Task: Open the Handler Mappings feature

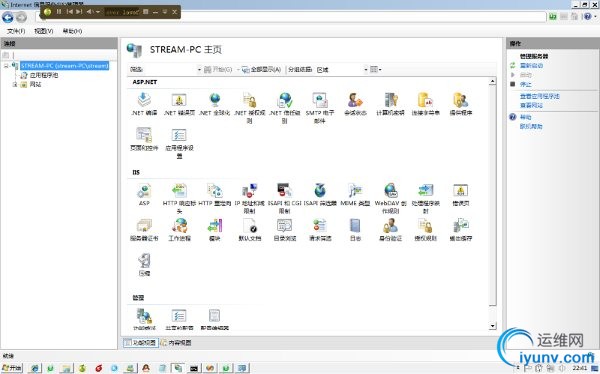Action: click(x=426, y=191)
